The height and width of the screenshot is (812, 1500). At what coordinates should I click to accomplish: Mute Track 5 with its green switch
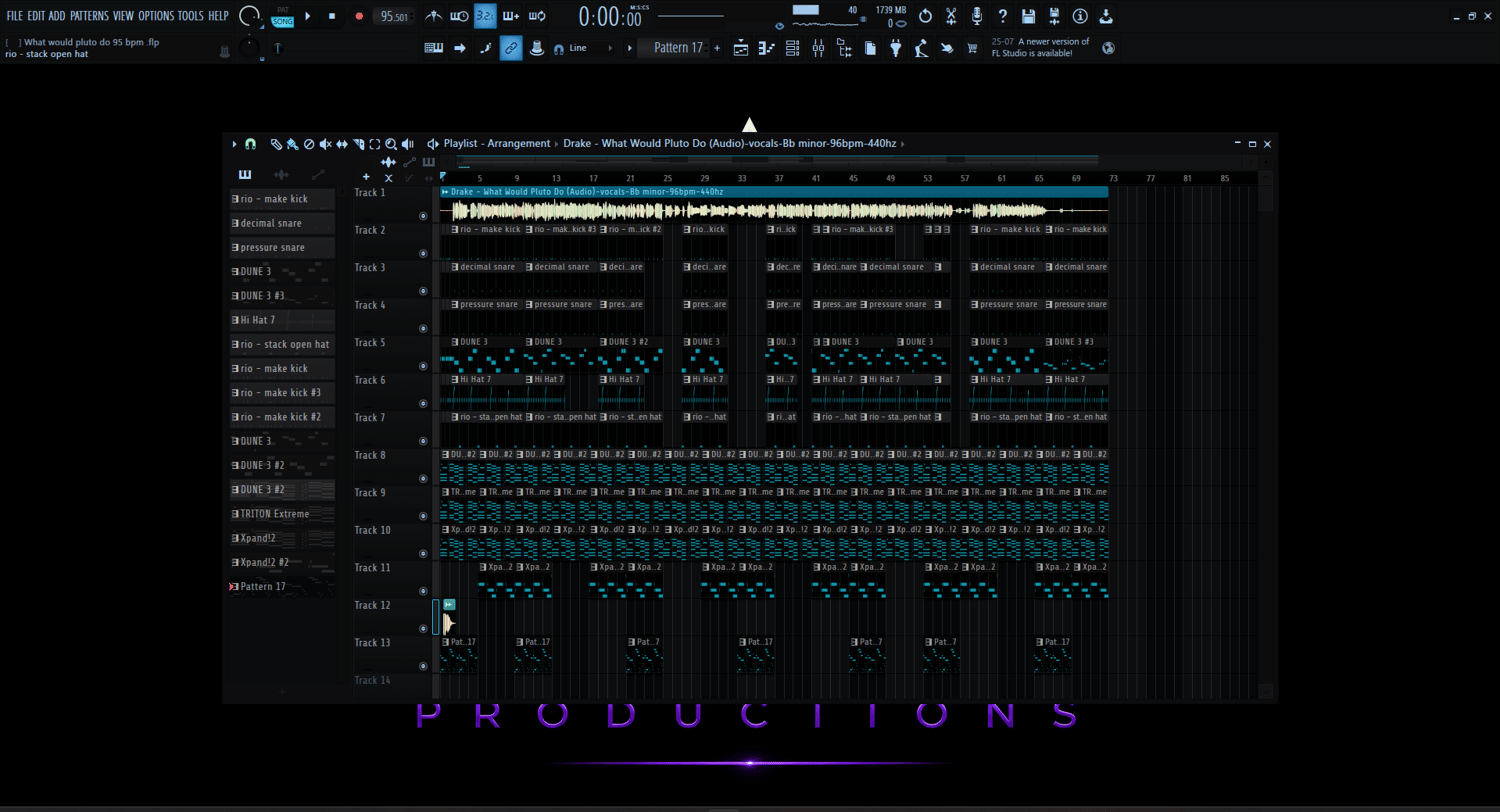pyautogui.click(x=423, y=366)
